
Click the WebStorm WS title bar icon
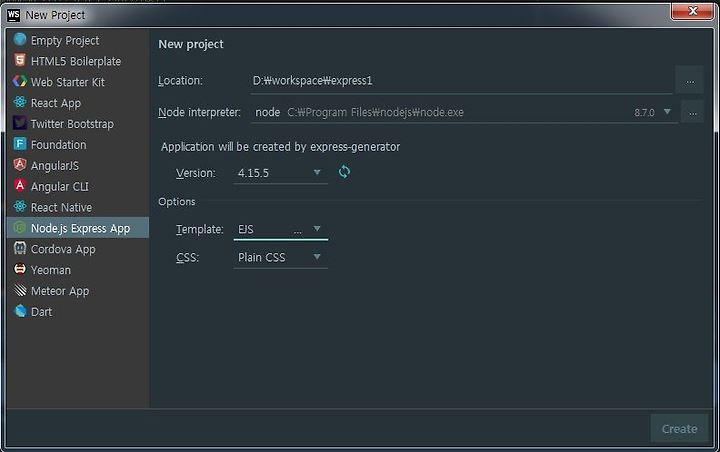[13, 15]
